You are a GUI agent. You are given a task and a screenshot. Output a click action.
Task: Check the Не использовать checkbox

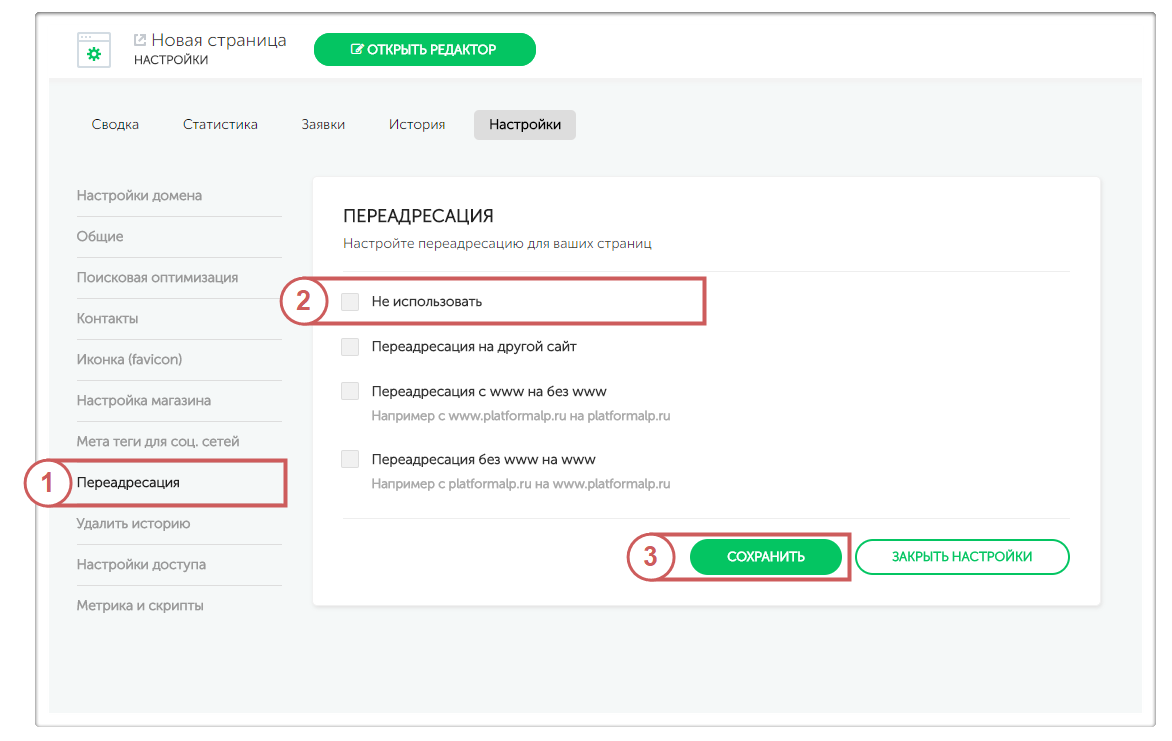pos(350,301)
